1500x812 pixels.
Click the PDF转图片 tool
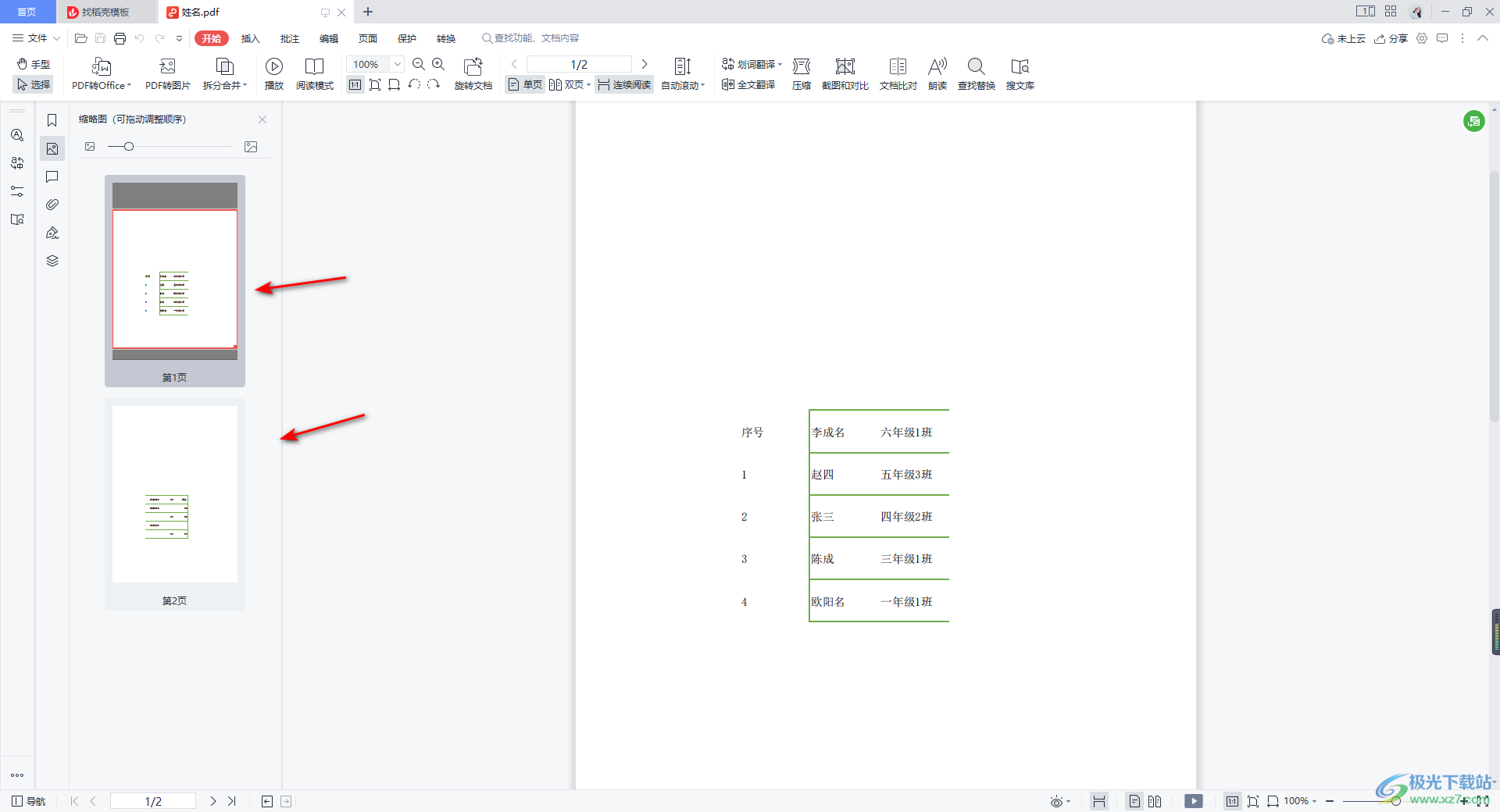(167, 74)
